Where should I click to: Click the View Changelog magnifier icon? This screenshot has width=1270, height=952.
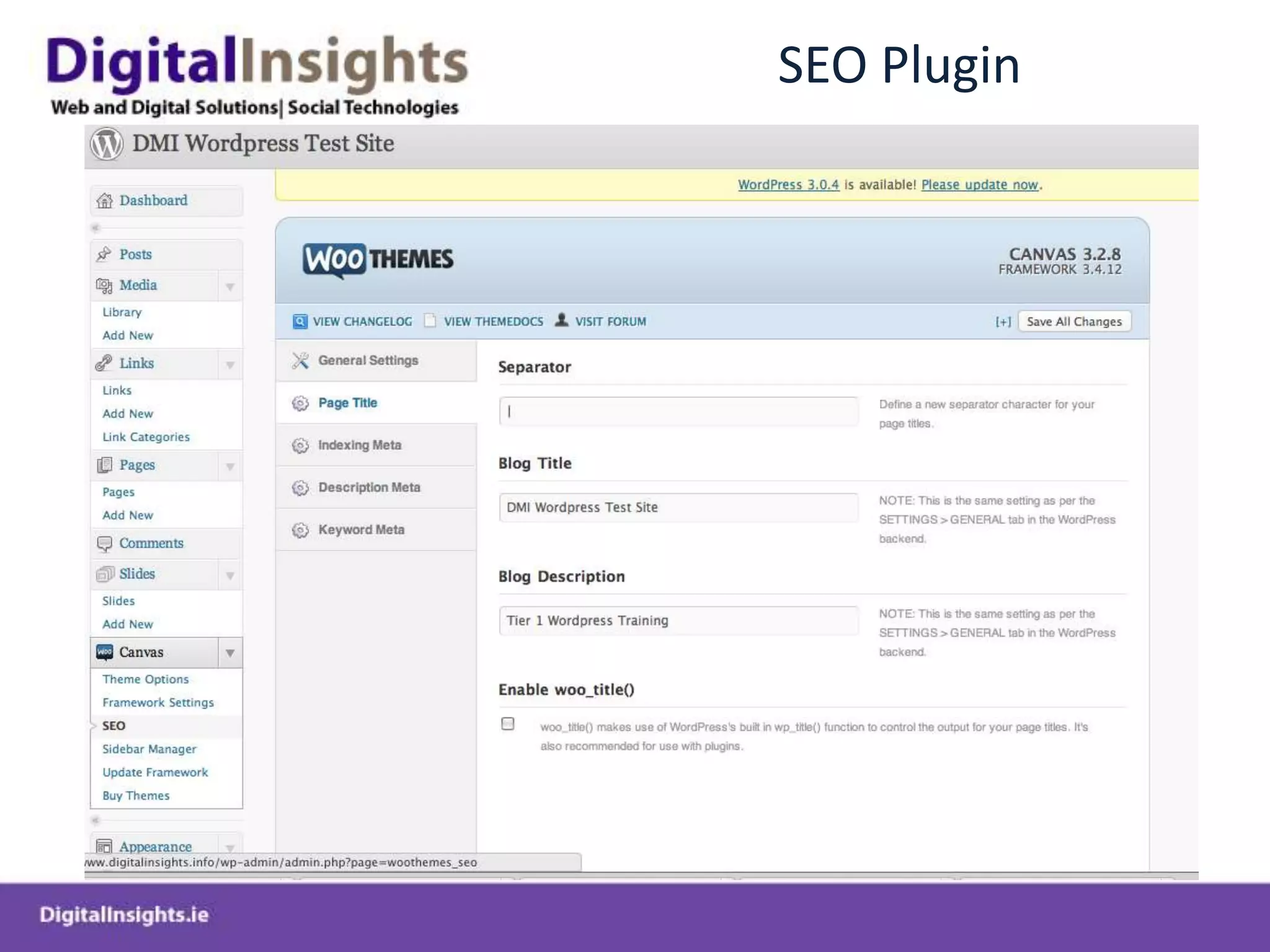click(300, 321)
